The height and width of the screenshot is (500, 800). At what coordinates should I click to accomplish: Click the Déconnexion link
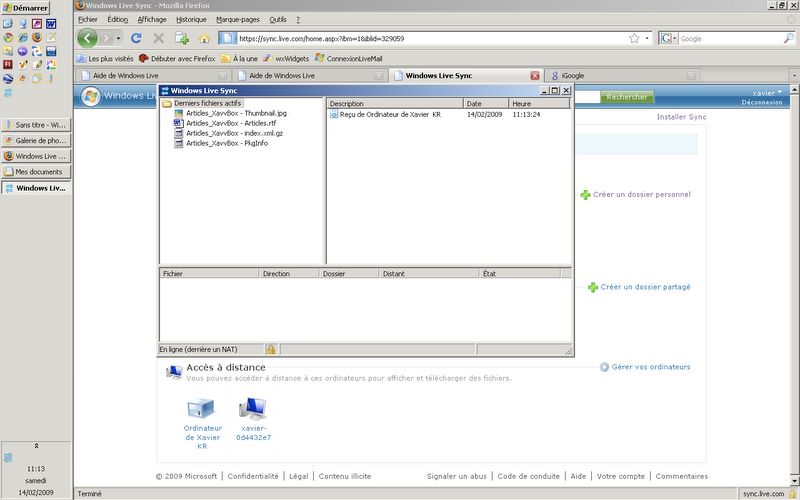point(762,102)
